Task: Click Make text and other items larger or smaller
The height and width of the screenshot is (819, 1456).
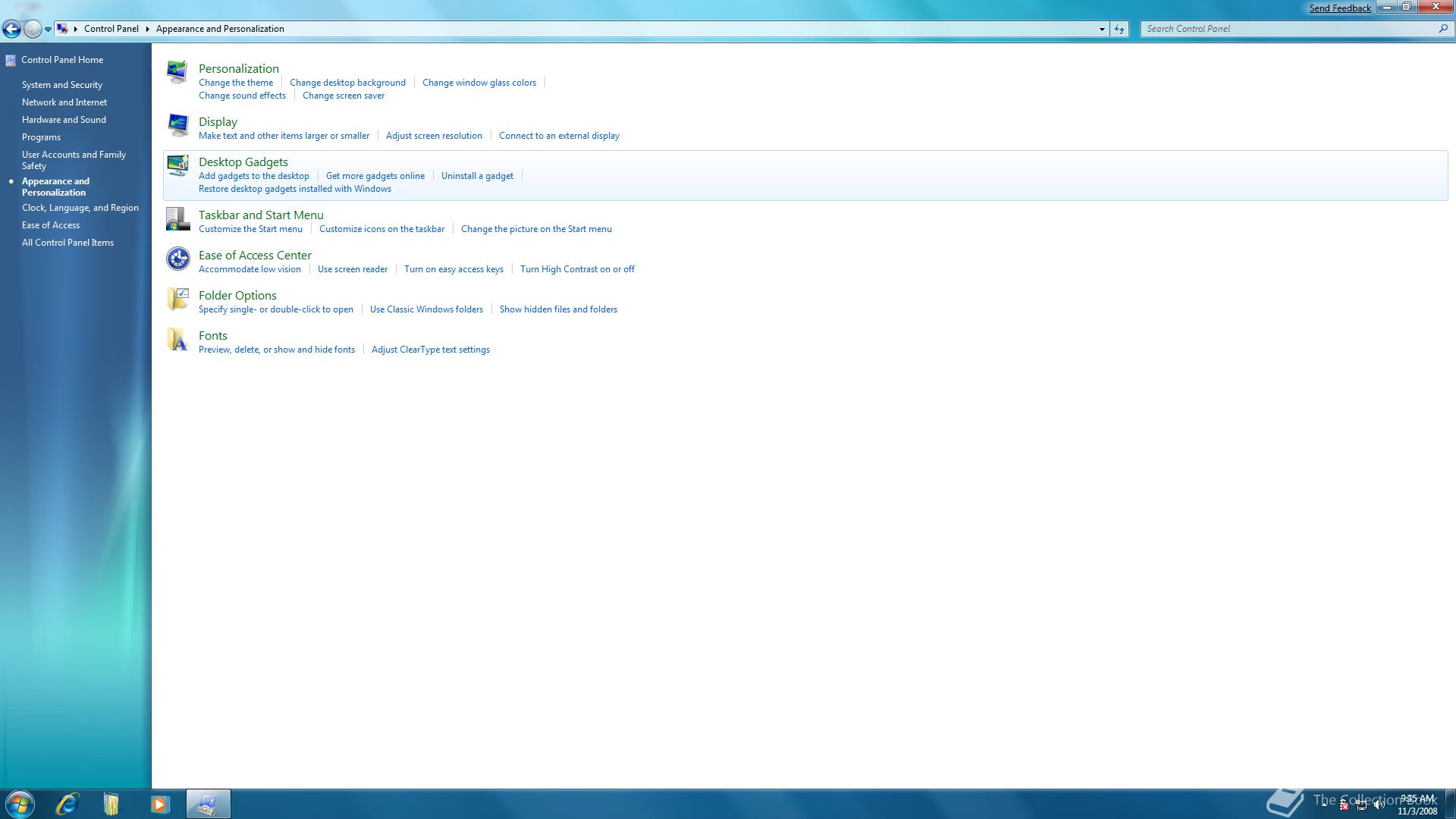Action: click(284, 136)
